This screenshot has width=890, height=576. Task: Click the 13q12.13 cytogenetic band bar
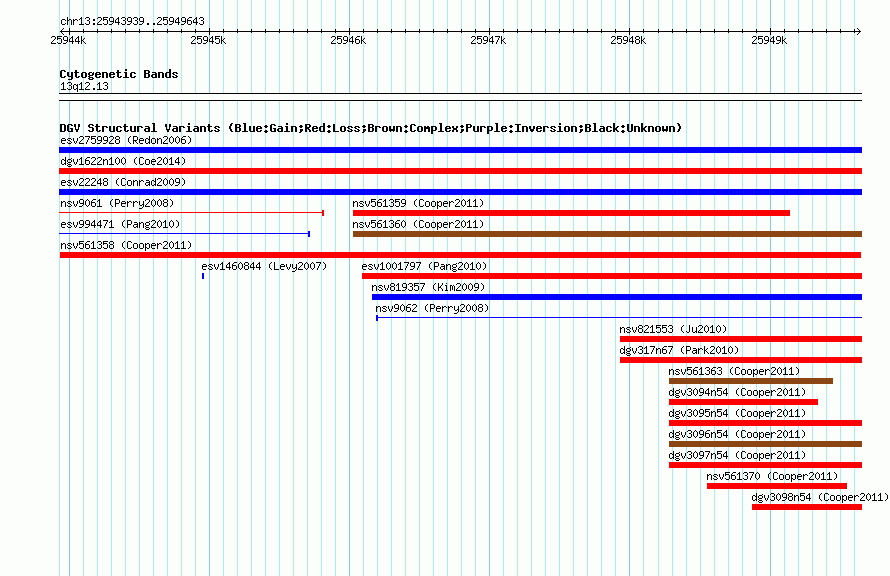pyautogui.click(x=460, y=97)
